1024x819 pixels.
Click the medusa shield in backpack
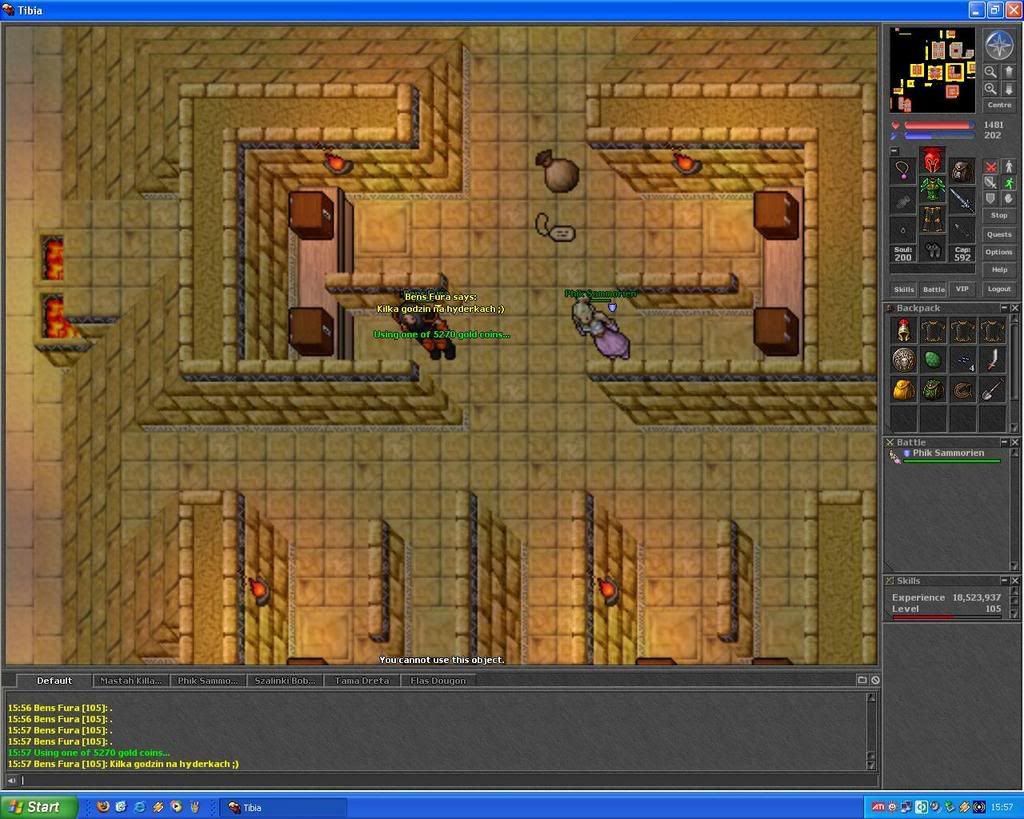[904, 360]
